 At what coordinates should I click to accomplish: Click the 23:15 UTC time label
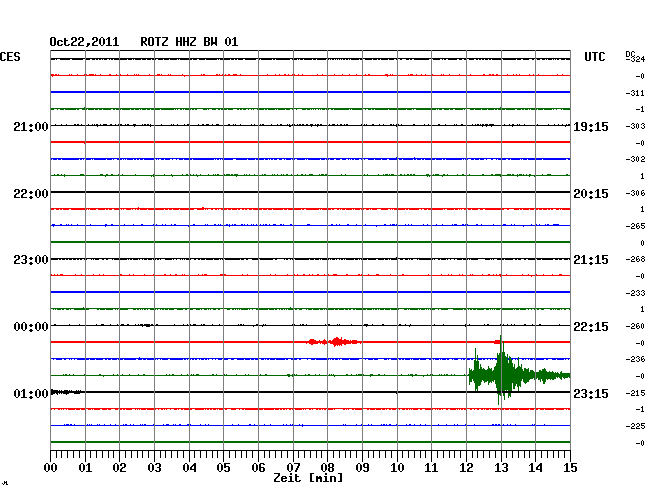591,393
